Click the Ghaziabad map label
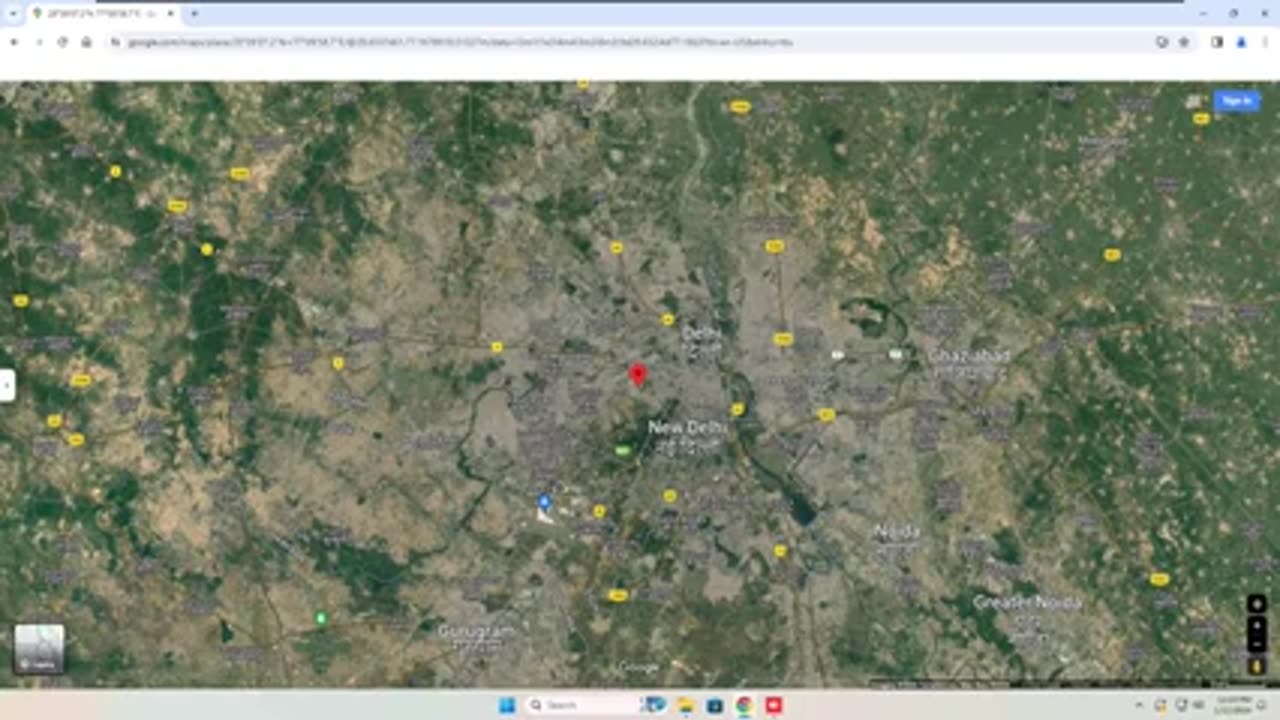This screenshot has height=720, width=1280. click(x=969, y=355)
